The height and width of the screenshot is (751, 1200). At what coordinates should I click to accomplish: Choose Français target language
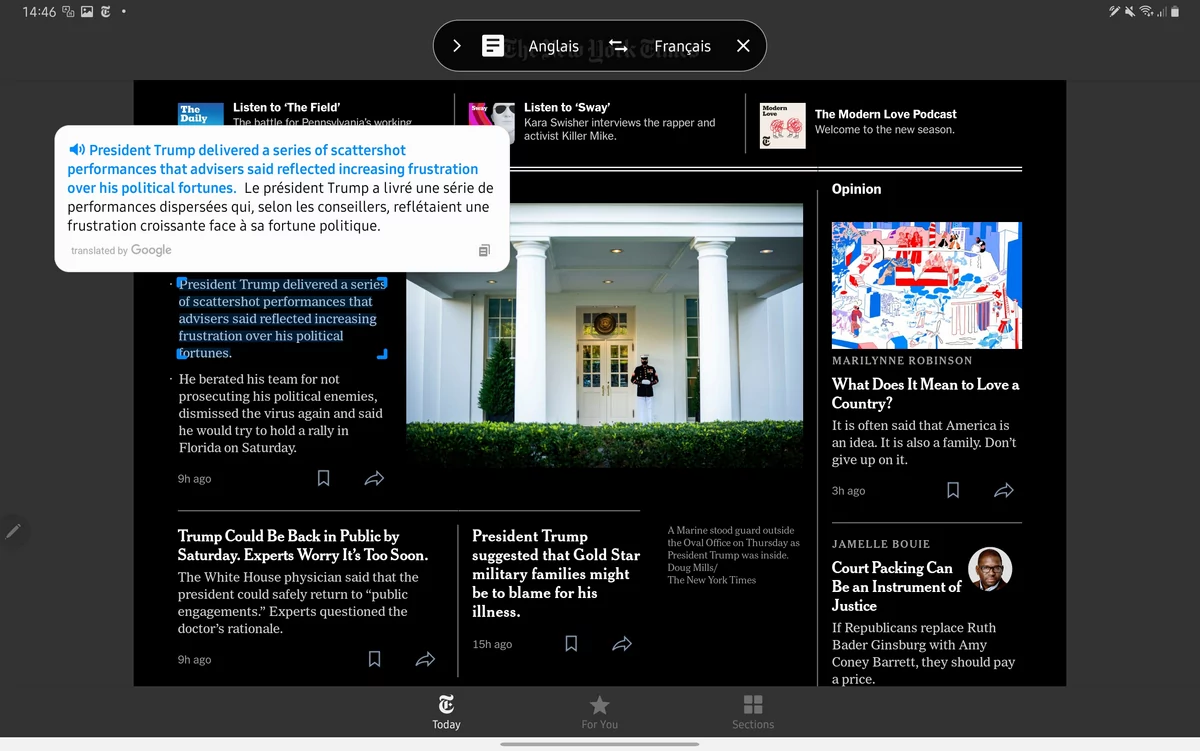(x=683, y=46)
